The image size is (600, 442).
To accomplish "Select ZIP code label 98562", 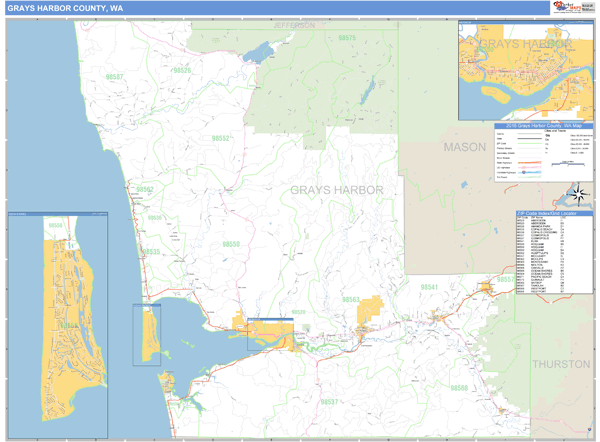I will (145, 189).
